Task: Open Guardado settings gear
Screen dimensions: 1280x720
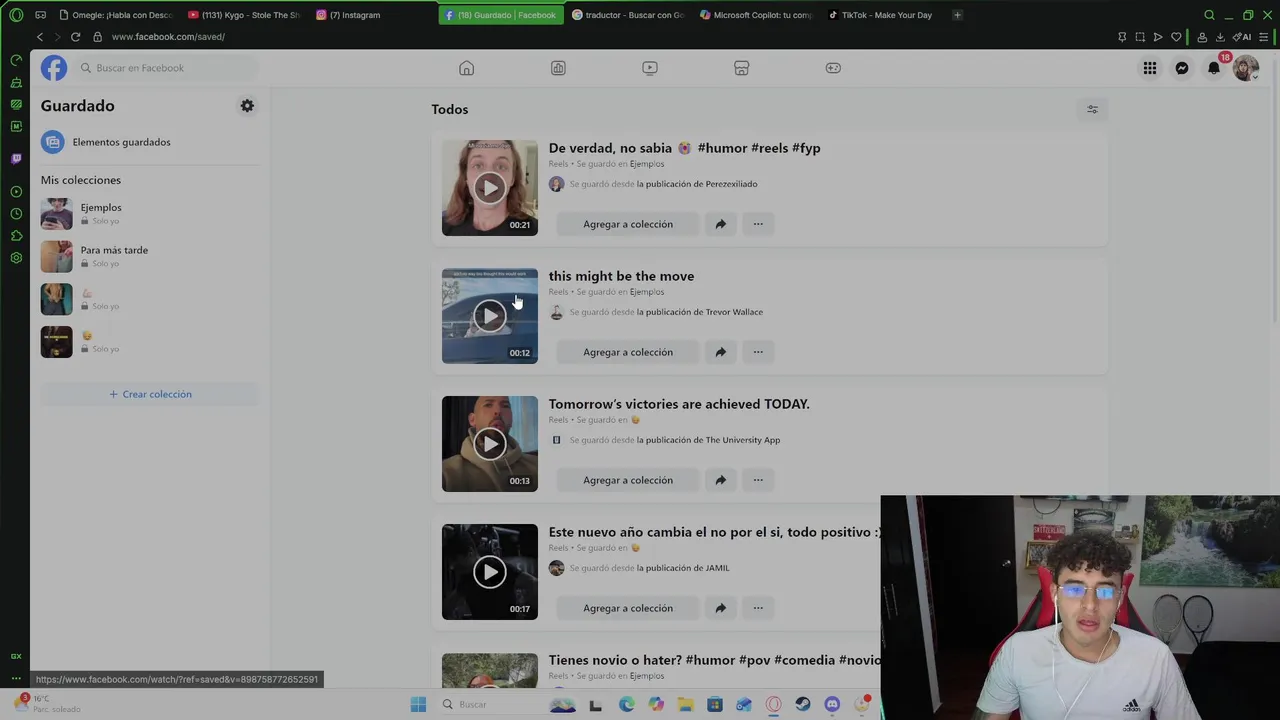Action: tap(247, 106)
